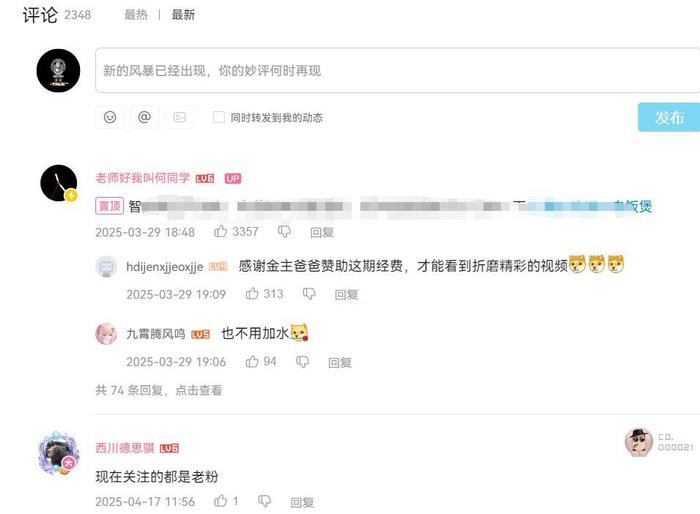
Task: Click the @ mention icon
Action: 144,117
